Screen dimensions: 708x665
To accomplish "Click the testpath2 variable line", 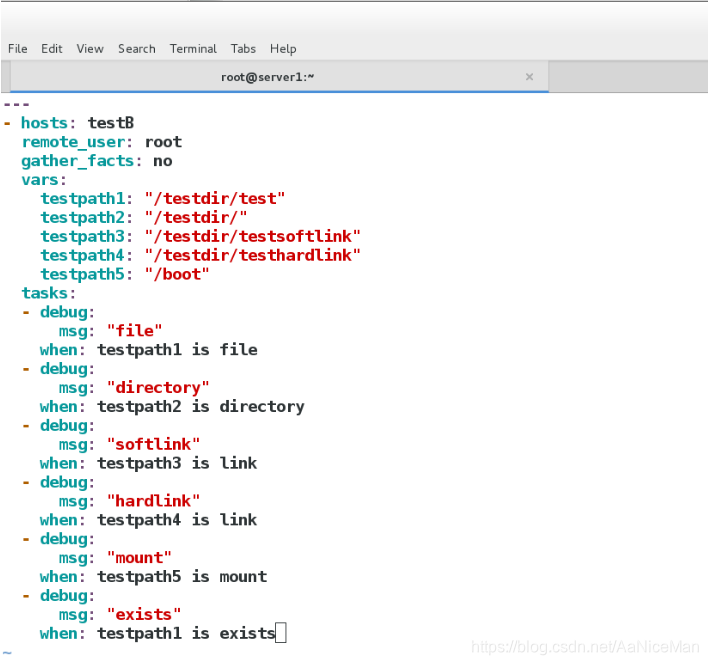I will 144,218.
